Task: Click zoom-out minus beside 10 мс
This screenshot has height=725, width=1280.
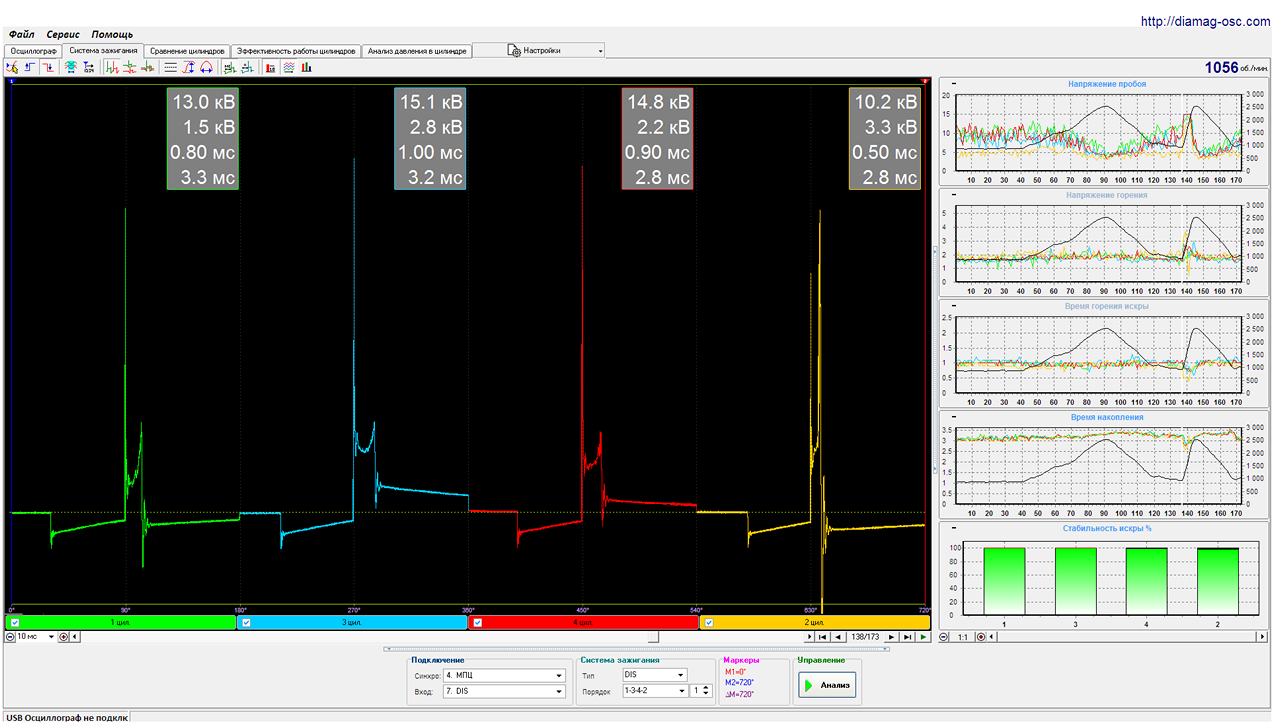Action: 9,636
